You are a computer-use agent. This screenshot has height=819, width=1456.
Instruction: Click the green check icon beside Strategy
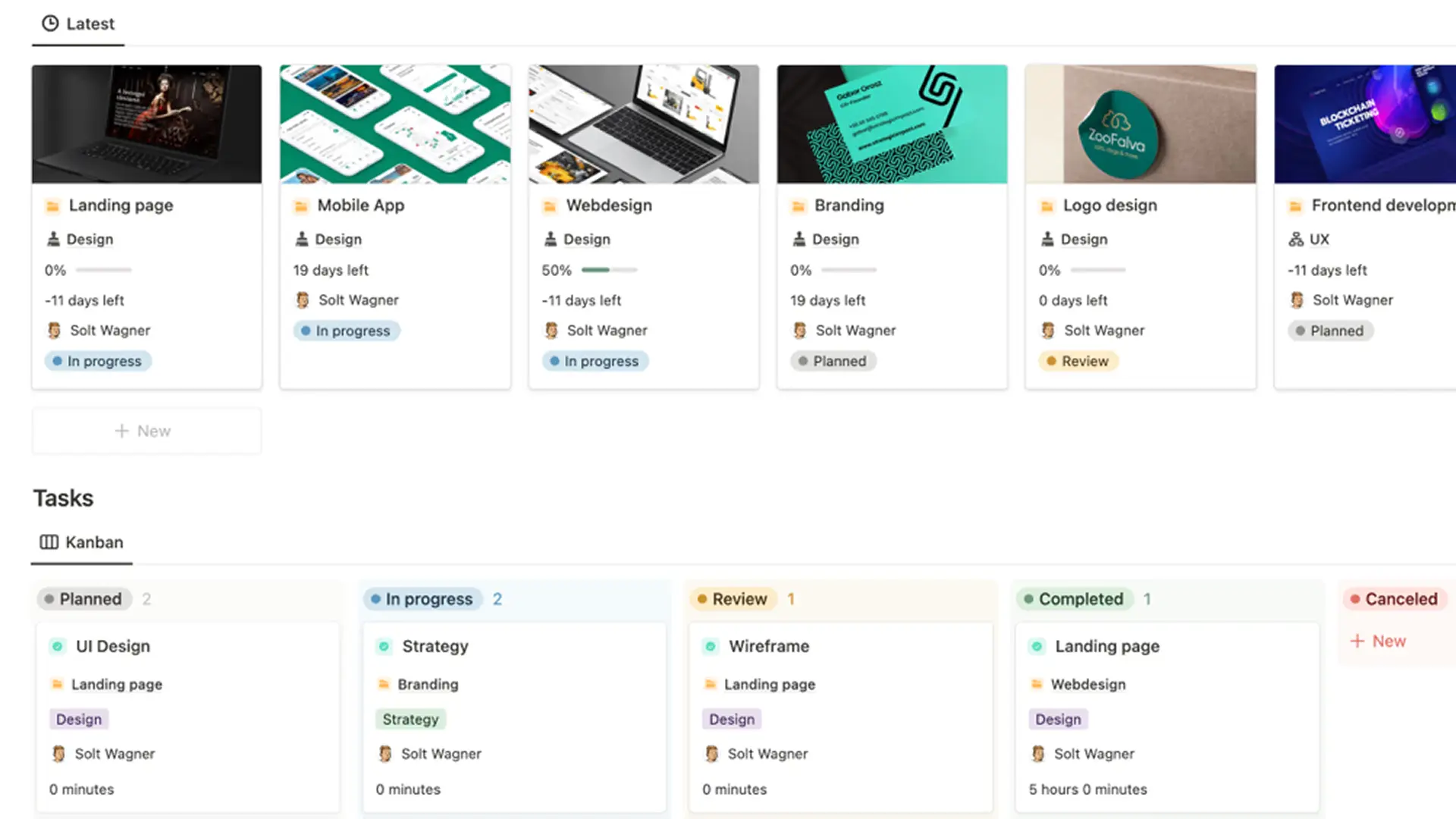pos(384,647)
